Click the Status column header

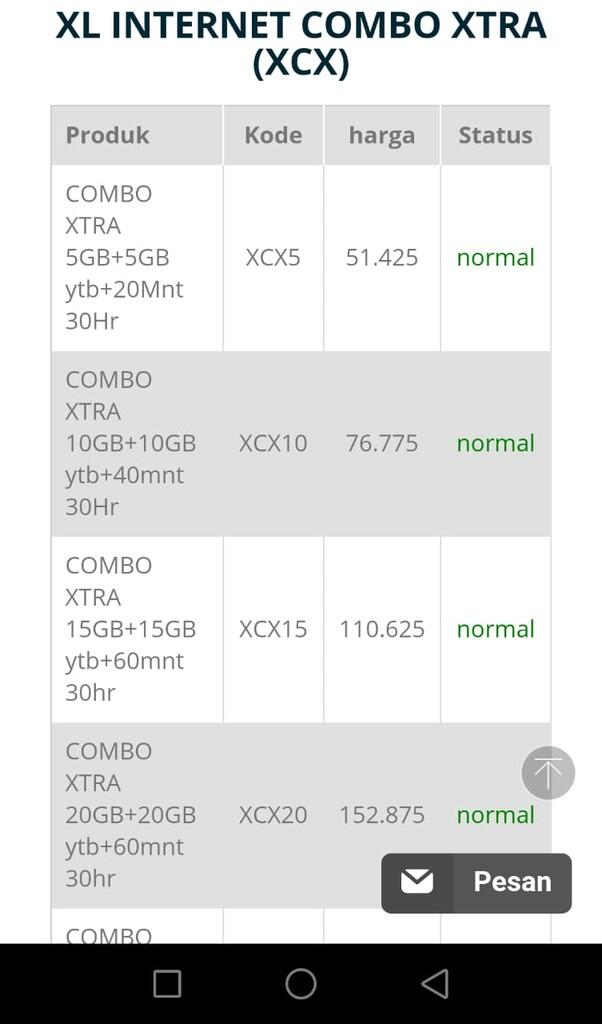coord(496,135)
